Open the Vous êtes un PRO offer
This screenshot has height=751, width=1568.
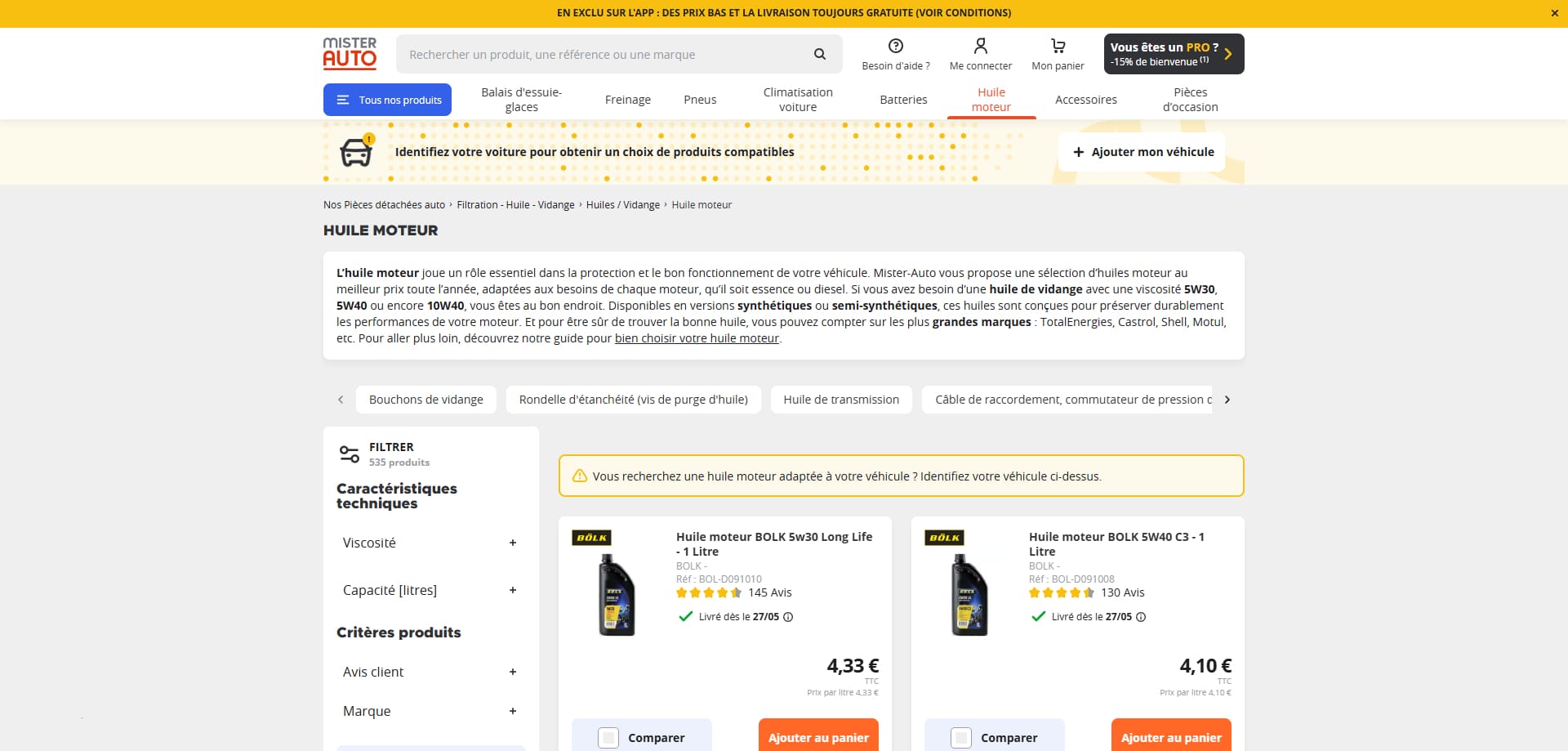(x=1174, y=54)
